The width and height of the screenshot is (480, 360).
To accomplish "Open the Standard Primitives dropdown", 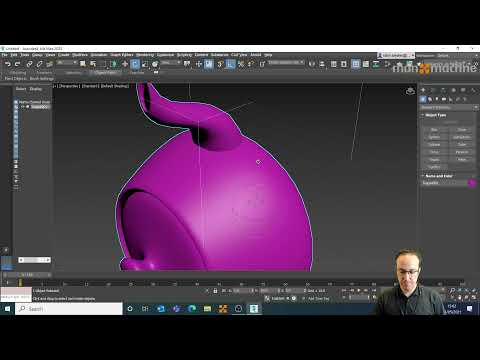I will (x=449, y=107).
